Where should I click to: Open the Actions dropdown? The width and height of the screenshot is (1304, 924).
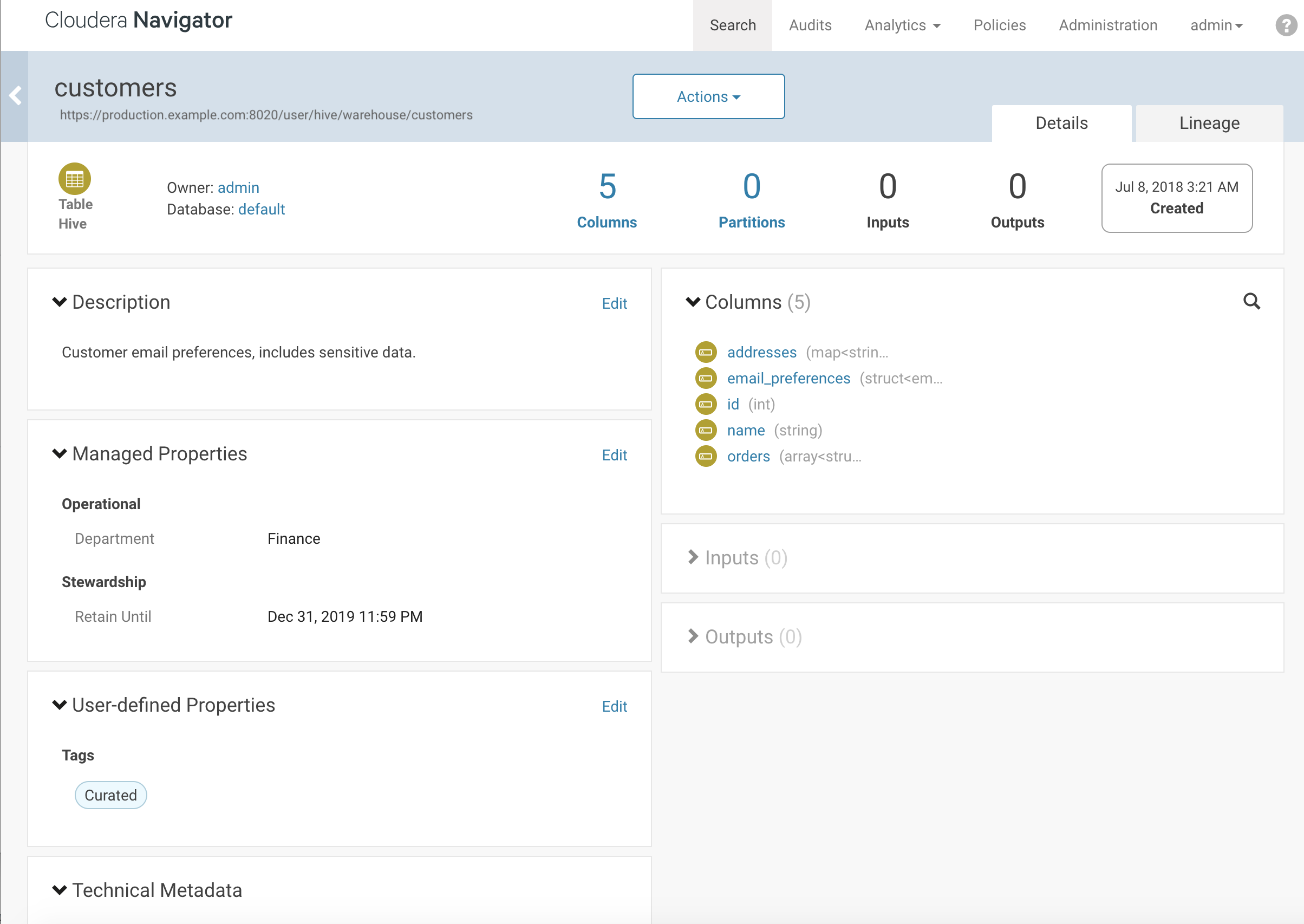point(708,96)
